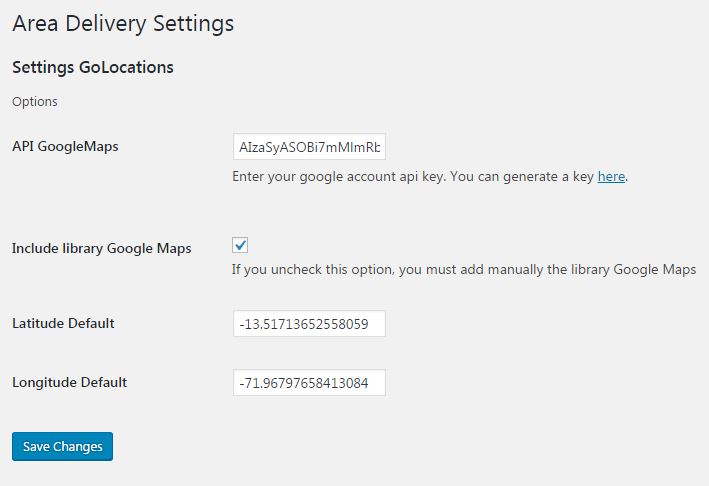Focus the Latitude Default input field

pos(309,324)
